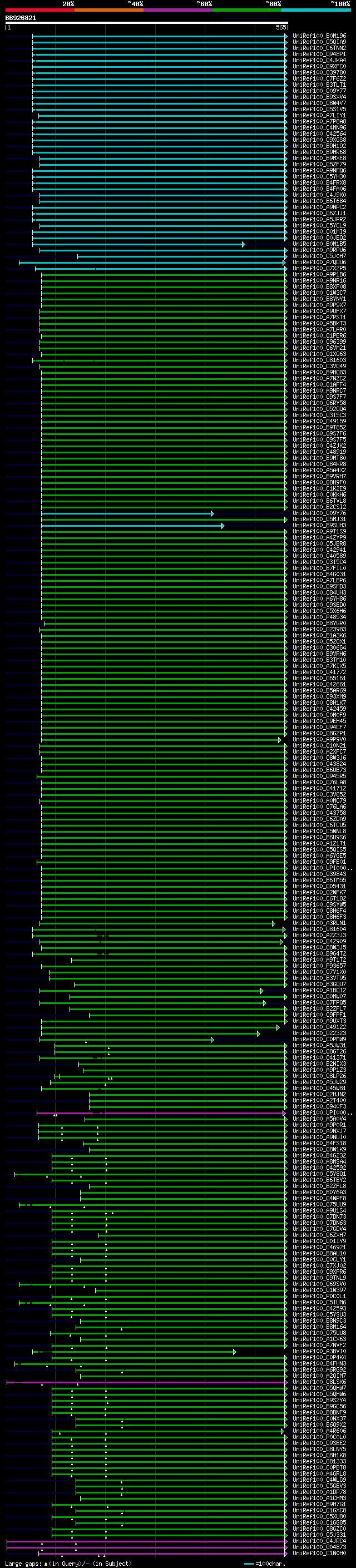The height and width of the screenshot is (1568, 356).
Task: Open hit UniRef100_Q5QIA9
Action: tap(319, 42)
